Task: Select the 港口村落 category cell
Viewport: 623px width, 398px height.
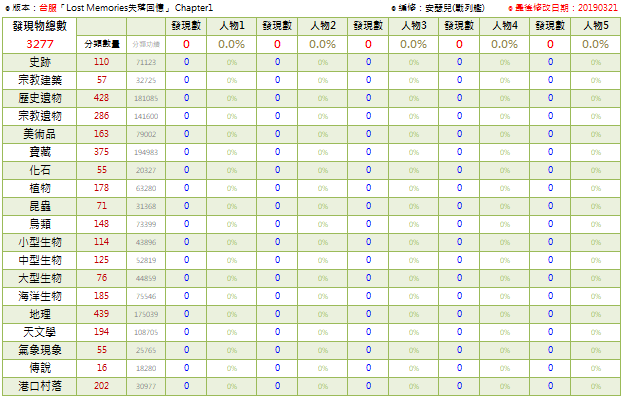Action: [x=39, y=386]
